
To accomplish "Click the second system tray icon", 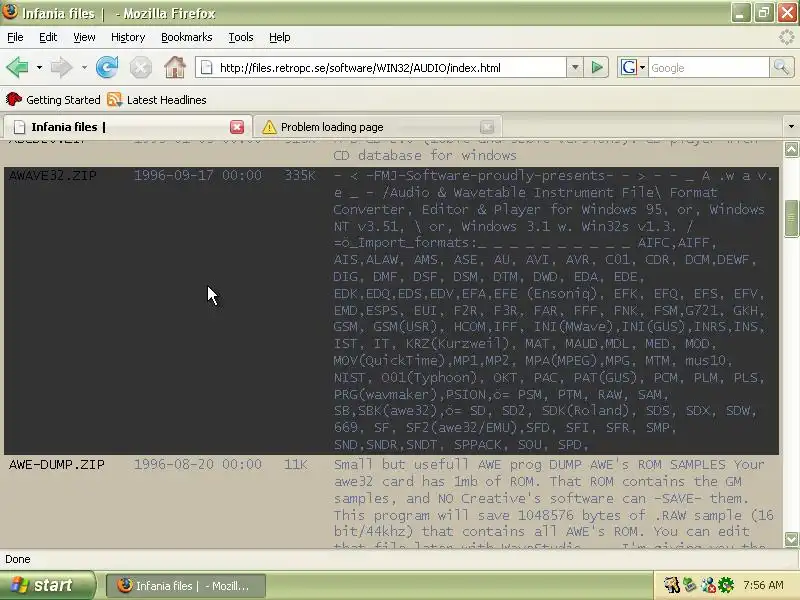I will click(690, 585).
